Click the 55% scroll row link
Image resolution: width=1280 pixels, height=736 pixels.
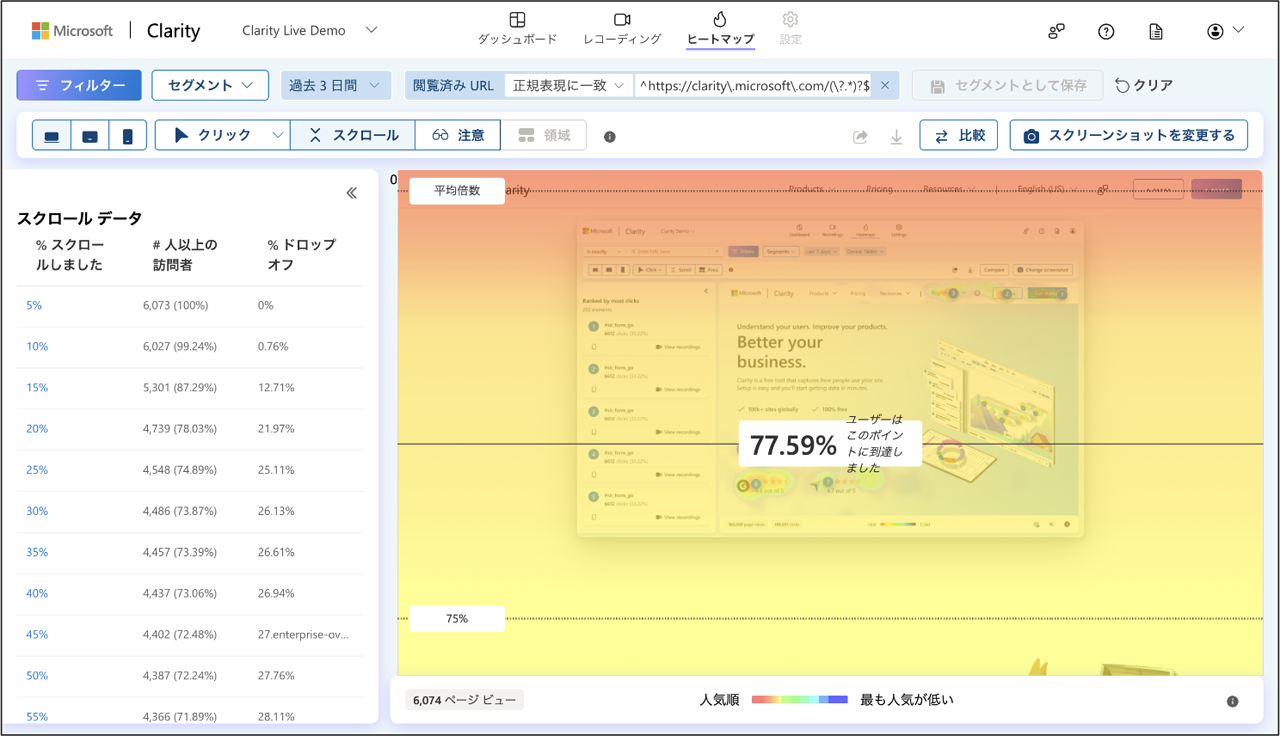coord(37,716)
